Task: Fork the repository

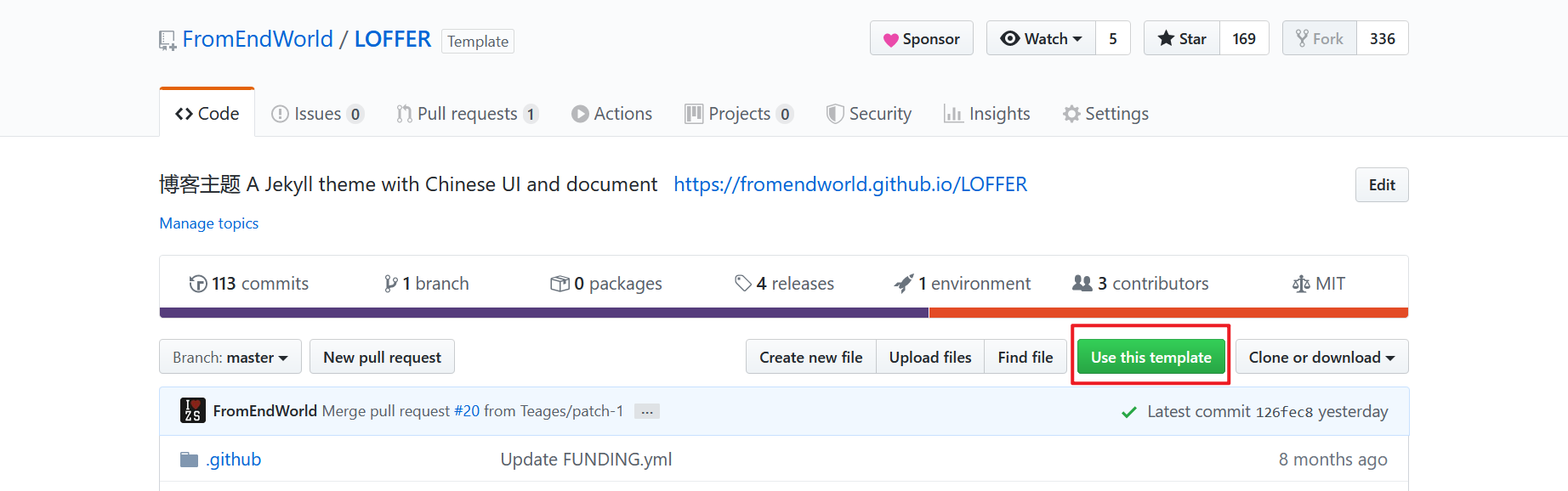Action: [x=1320, y=38]
